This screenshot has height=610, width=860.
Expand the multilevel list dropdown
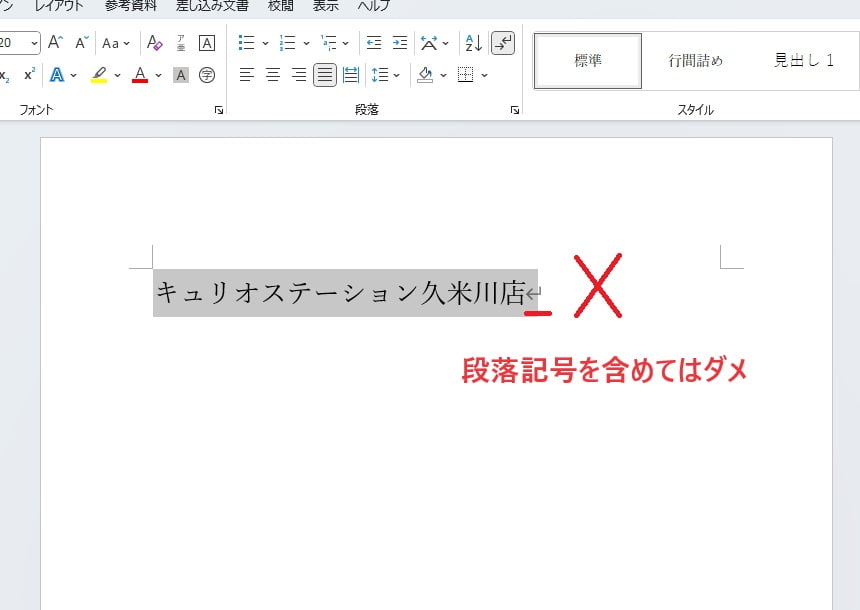tap(346, 43)
